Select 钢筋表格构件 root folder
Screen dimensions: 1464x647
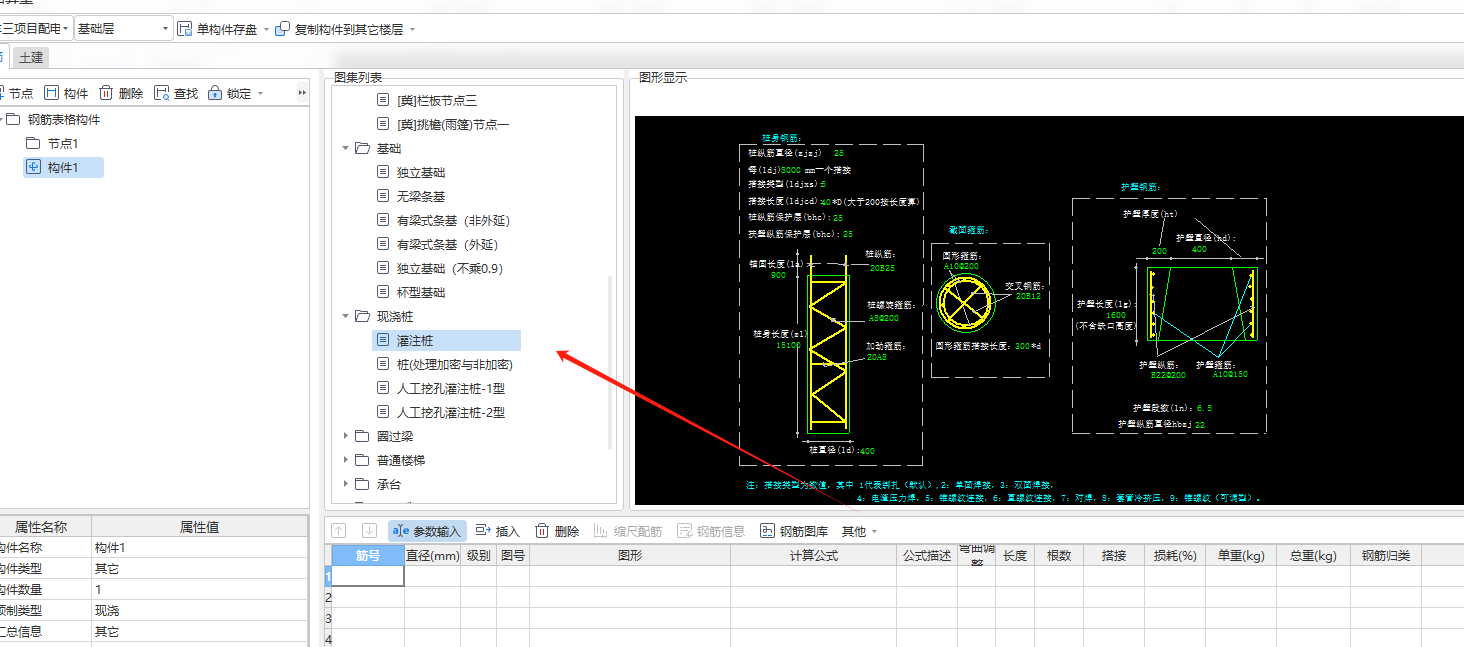63,120
